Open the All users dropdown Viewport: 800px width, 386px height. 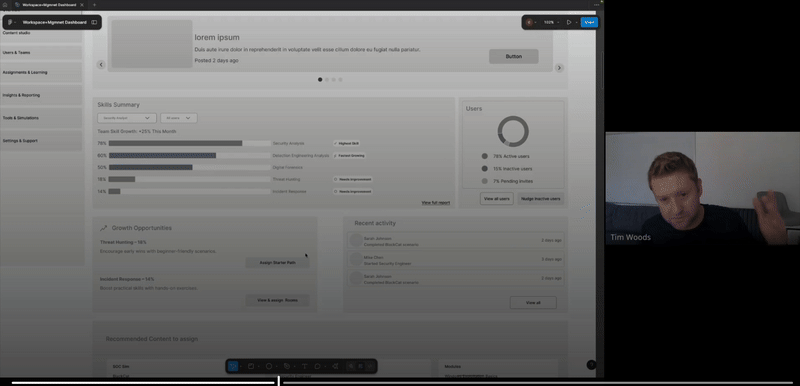(x=179, y=118)
